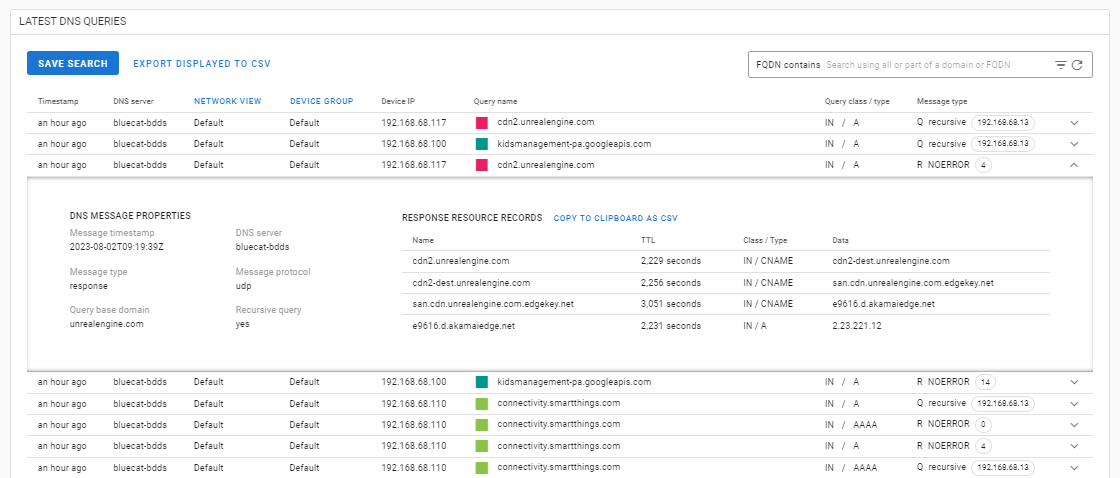
Task: Expand the first cdn2.unrealengine.com query row
Action: point(1074,123)
